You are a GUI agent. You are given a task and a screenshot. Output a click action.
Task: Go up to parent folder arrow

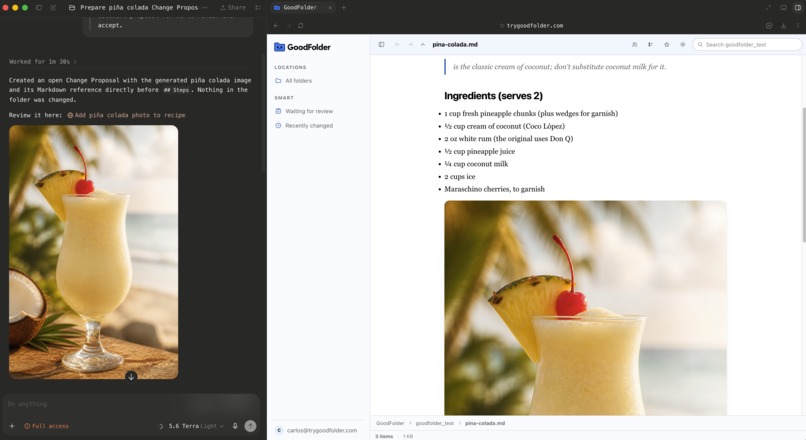click(x=423, y=45)
